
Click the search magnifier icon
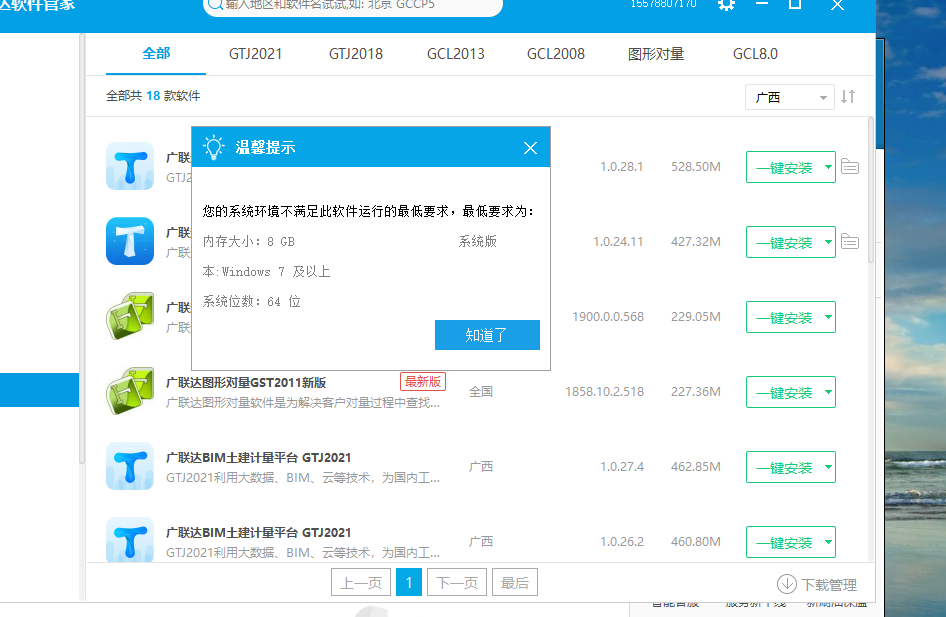pos(215,5)
